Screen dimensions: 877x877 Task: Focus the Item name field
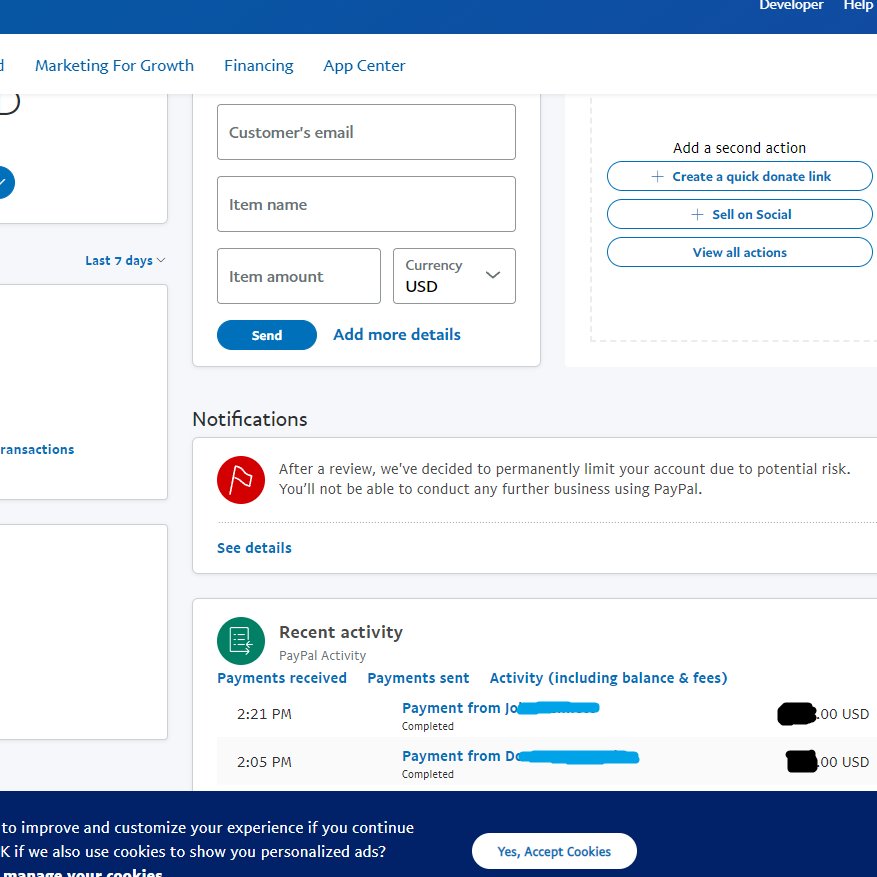click(x=366, y=204)
